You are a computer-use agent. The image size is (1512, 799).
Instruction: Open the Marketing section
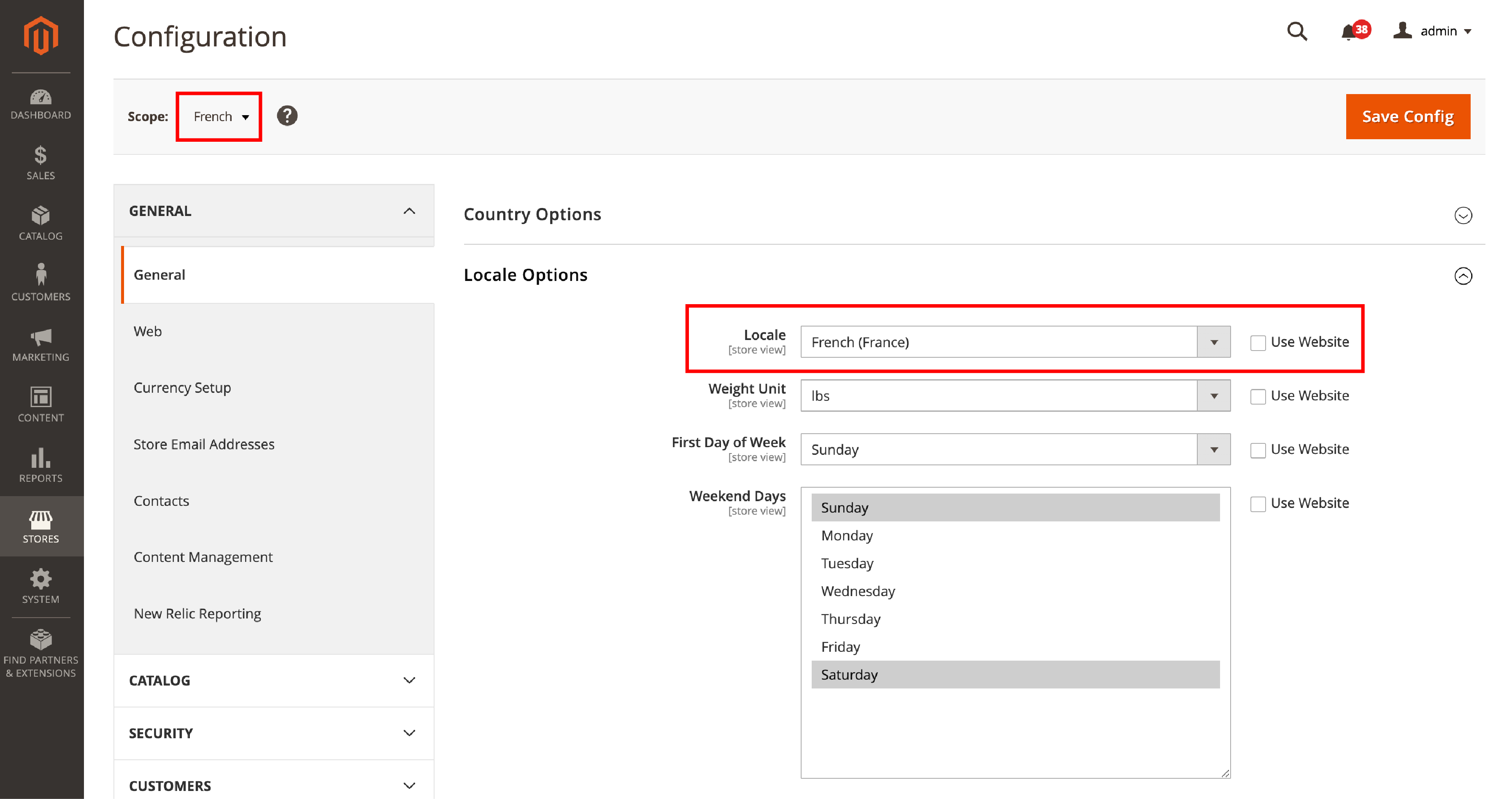pyautogui.click(x=41, y=345)
